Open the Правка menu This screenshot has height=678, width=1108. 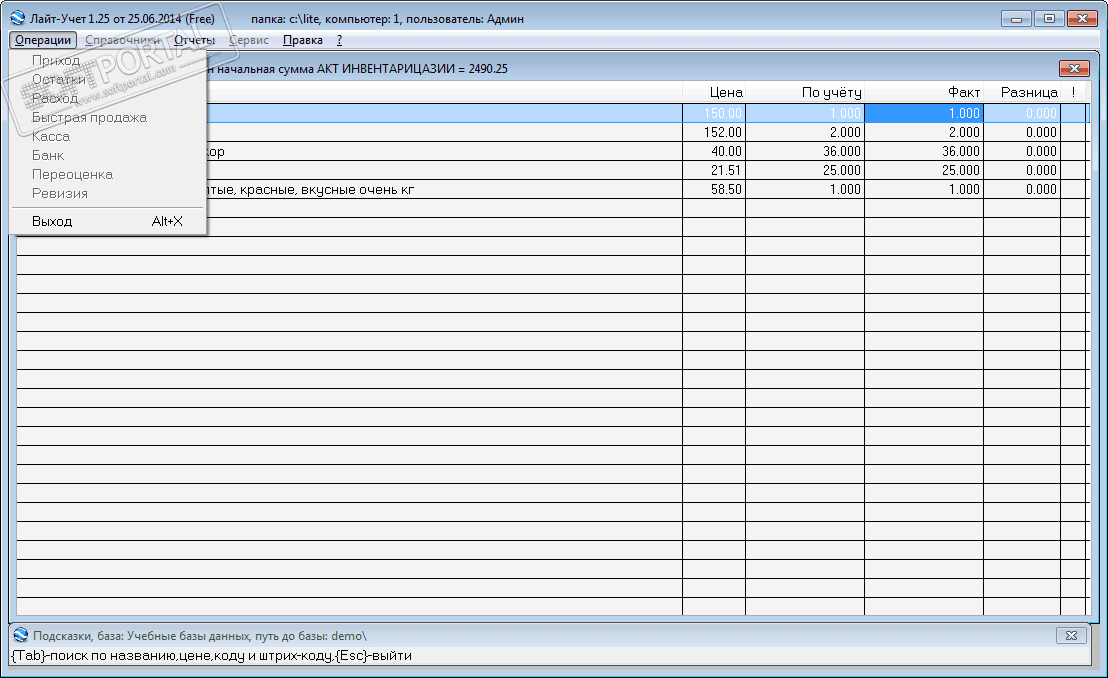(302, 40)
